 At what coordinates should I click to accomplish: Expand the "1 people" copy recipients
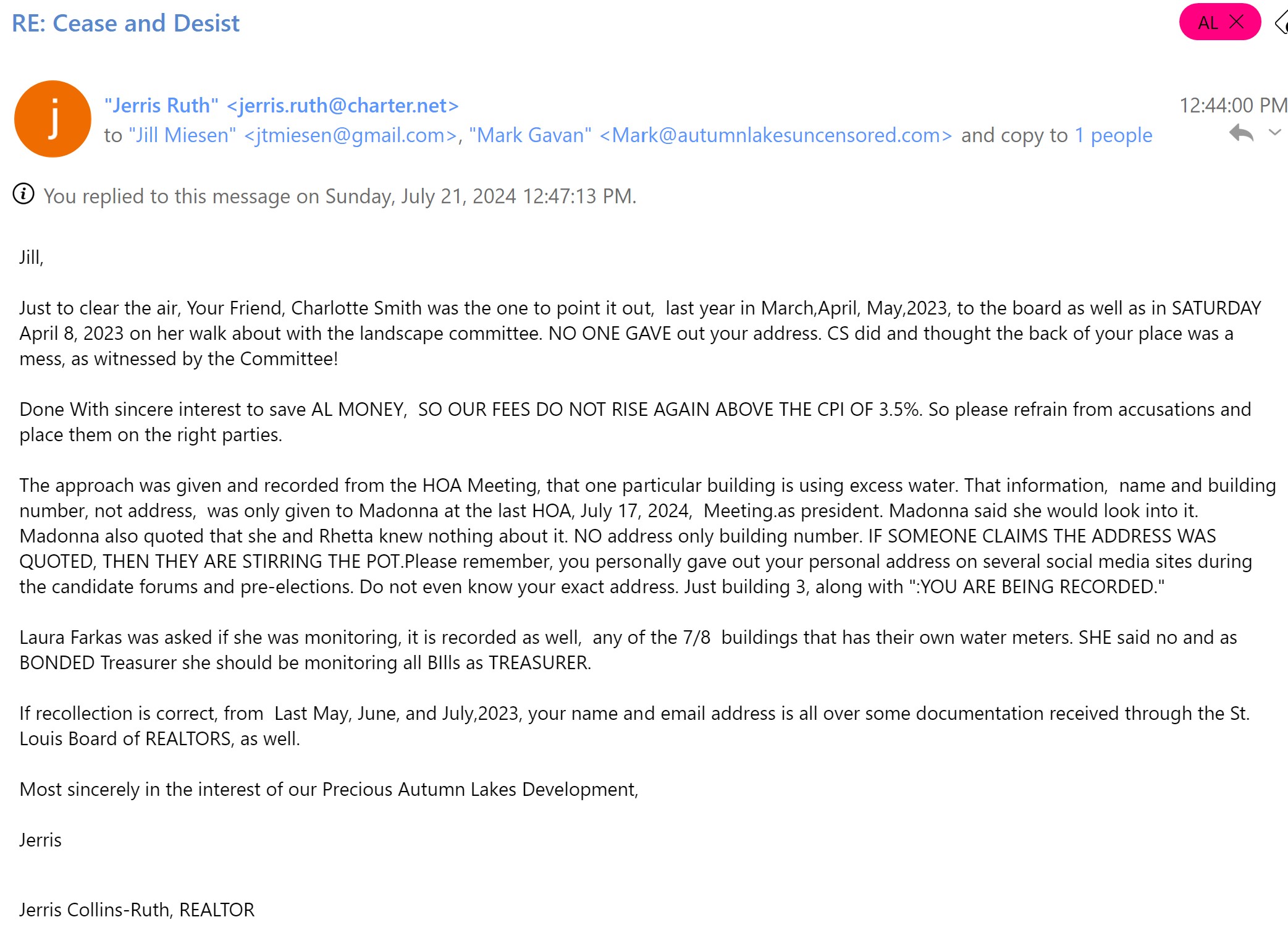(1113, 135)
